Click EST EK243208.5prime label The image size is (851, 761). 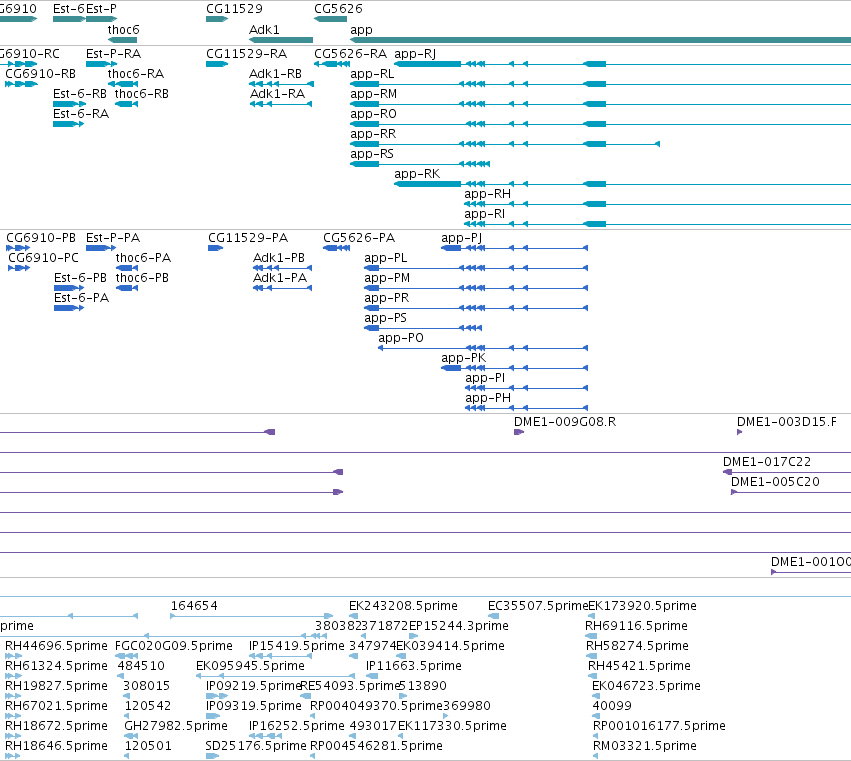click(403, 606)
